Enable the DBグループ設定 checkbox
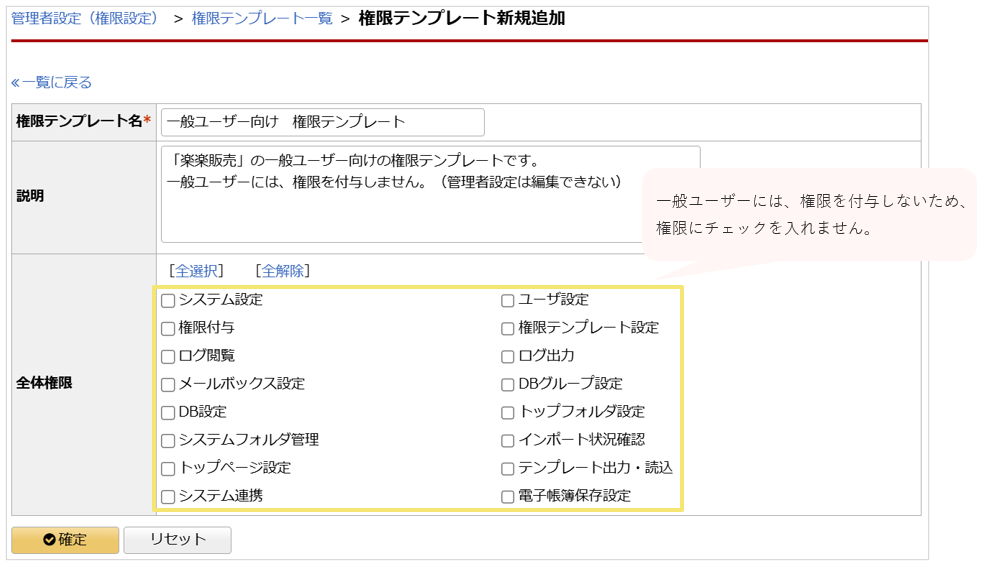Screen dimensions: 985x565 pos(508,384)
